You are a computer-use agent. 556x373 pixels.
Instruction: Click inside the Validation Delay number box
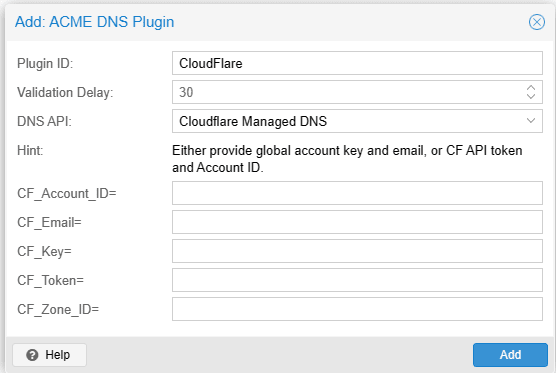click(348, 92)
